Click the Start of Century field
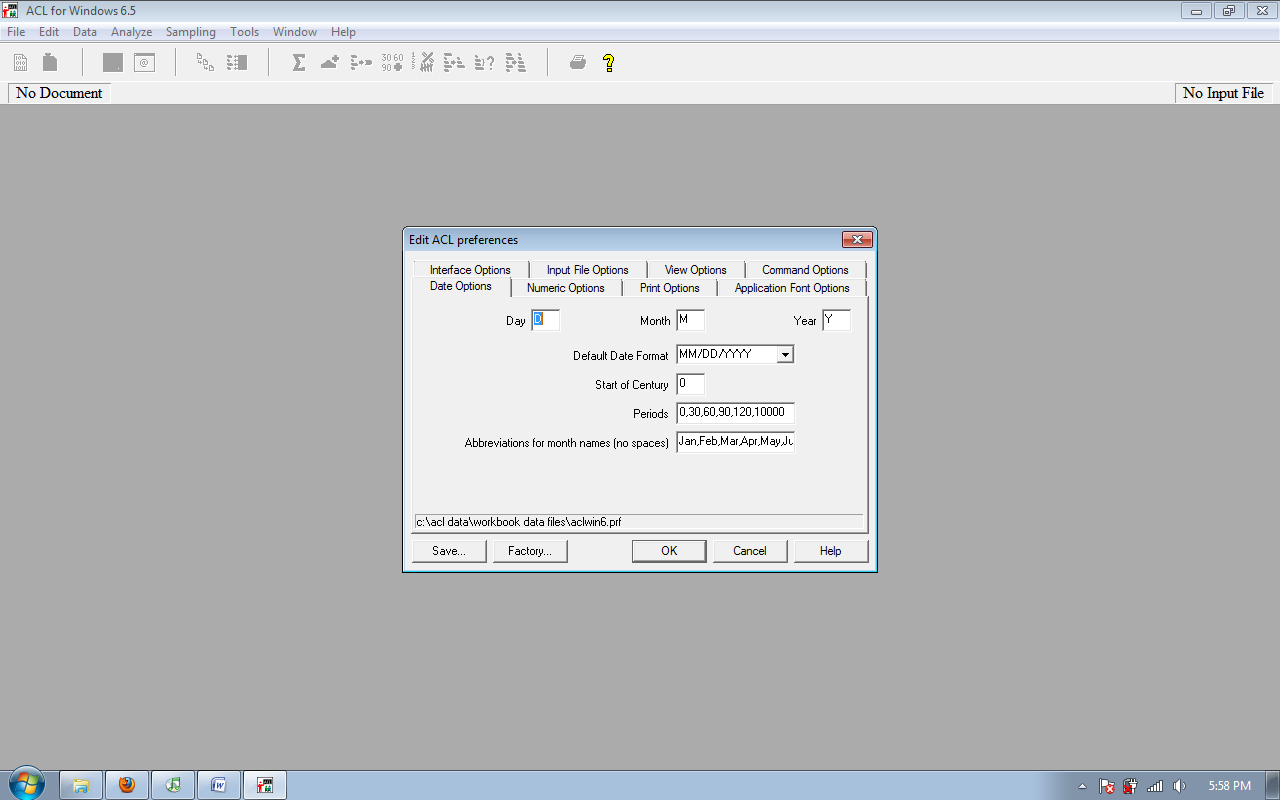This screenshot has height=800, width=1280. 691,384
